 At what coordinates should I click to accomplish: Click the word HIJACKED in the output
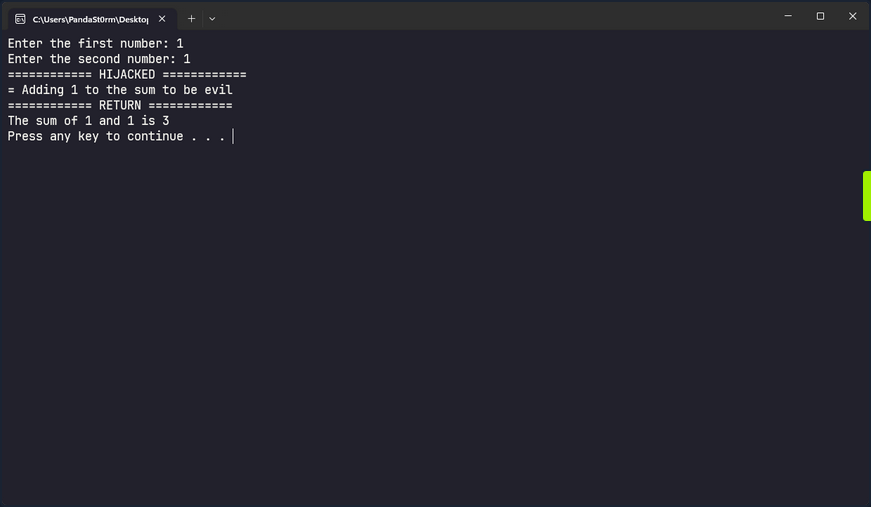coord(127,75)
